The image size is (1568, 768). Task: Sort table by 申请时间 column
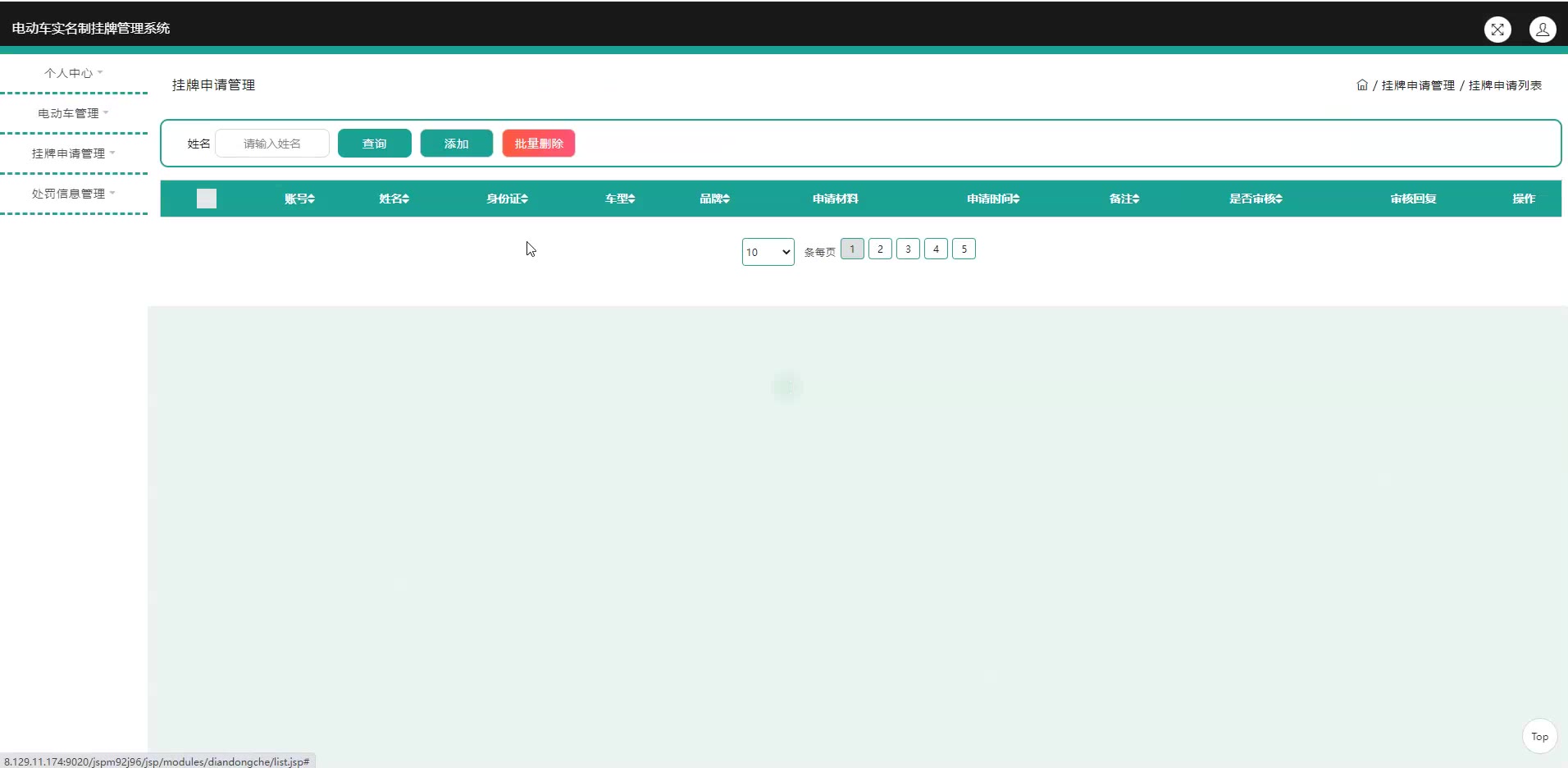(994, 199)
